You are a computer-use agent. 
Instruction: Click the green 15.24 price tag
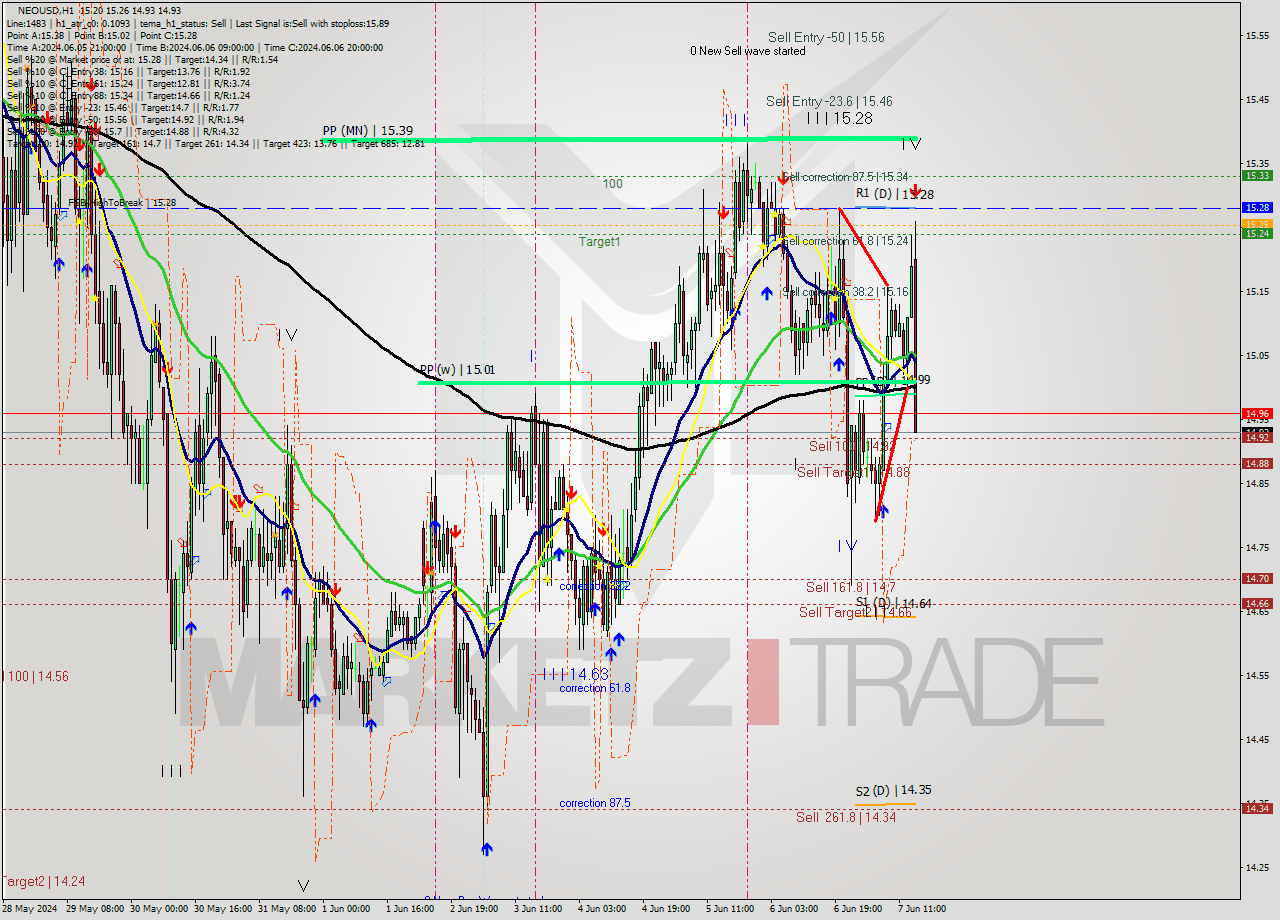pos(1257,233)
